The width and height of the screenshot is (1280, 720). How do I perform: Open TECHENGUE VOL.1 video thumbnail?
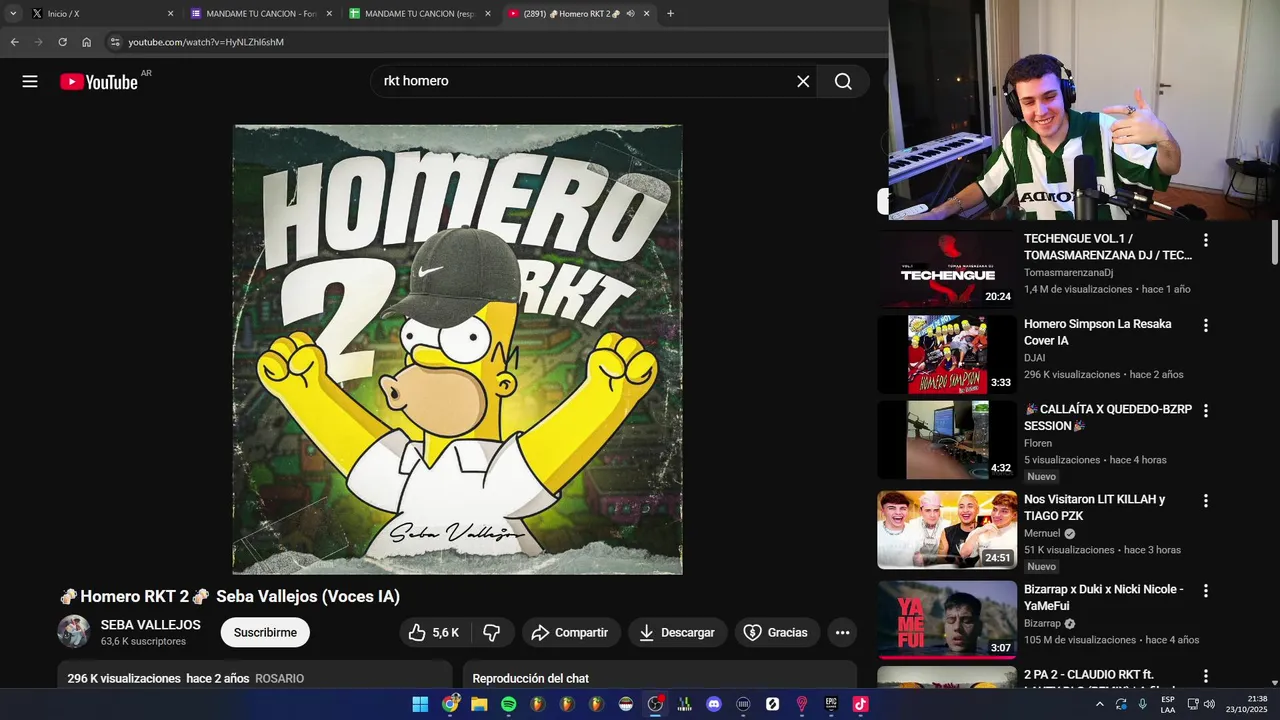pyautogui.click(x=947, y=270)
